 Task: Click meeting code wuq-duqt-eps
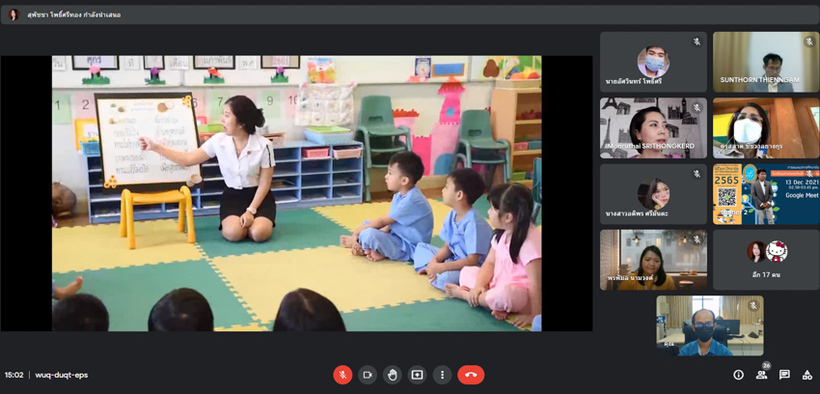coord(61,375)
